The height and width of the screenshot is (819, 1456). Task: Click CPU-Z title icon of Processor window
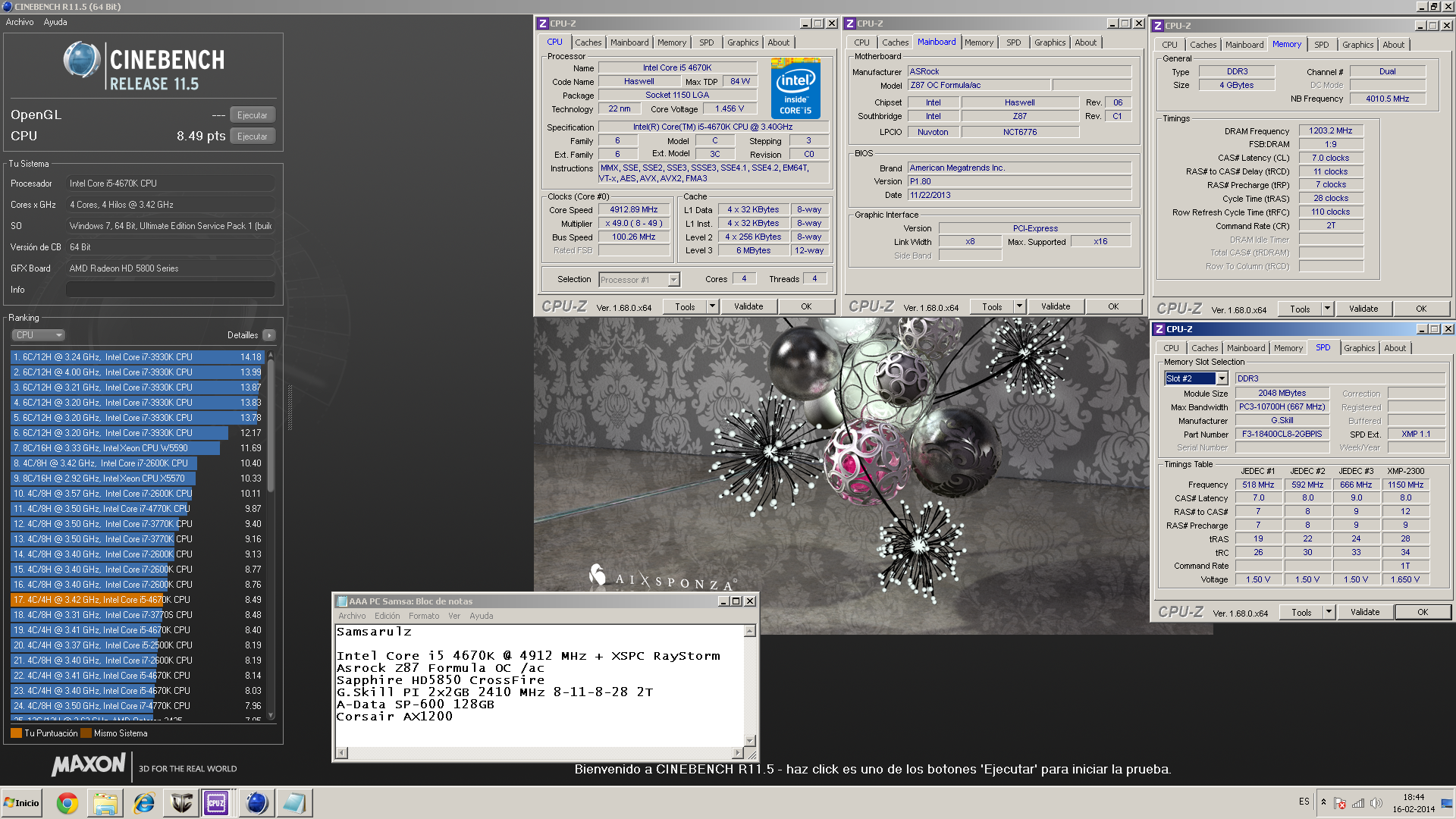click(543, 24)
